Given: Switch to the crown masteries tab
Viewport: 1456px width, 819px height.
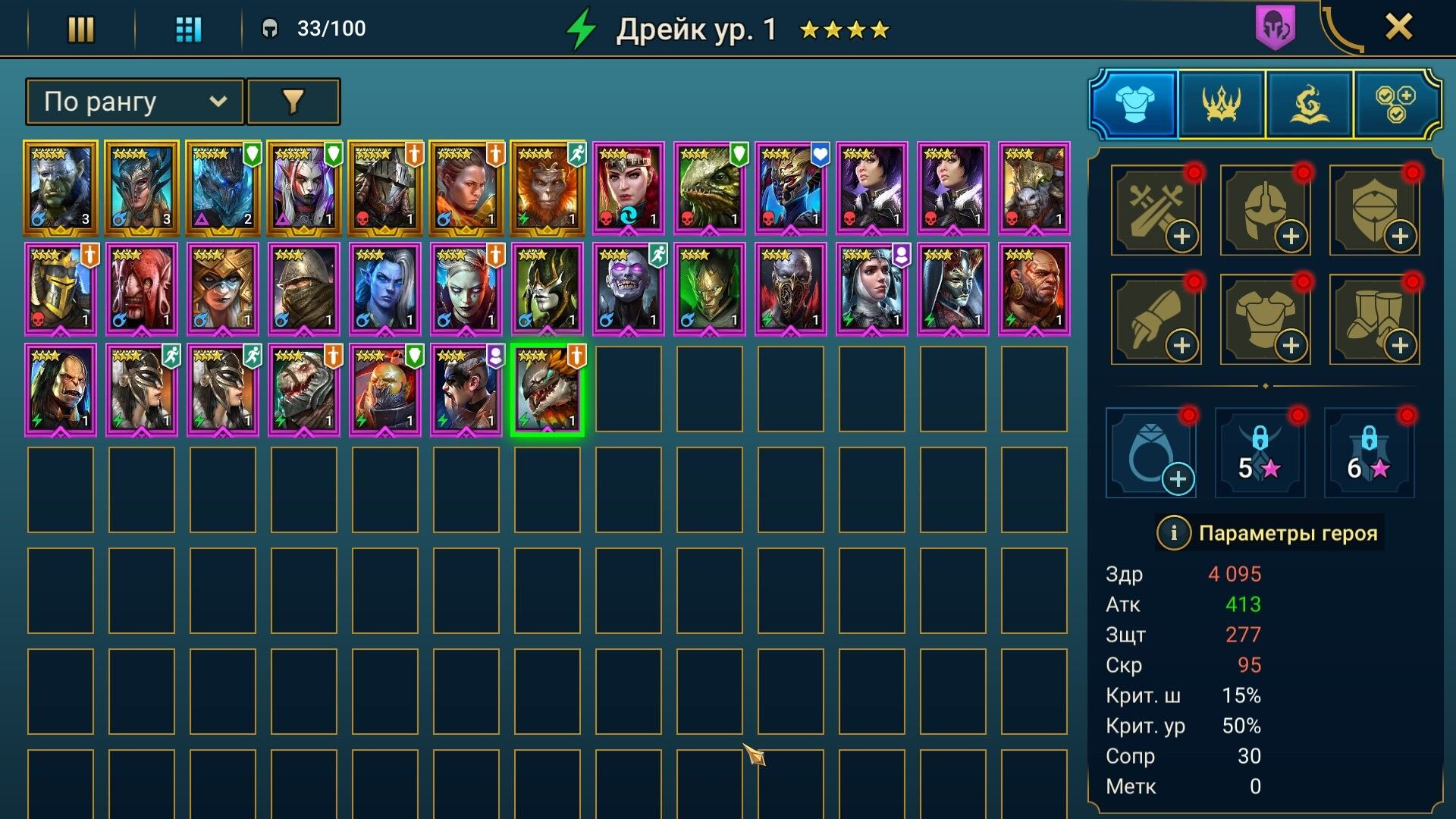Looking at the screenshot, I should (x=1222, y=104).
